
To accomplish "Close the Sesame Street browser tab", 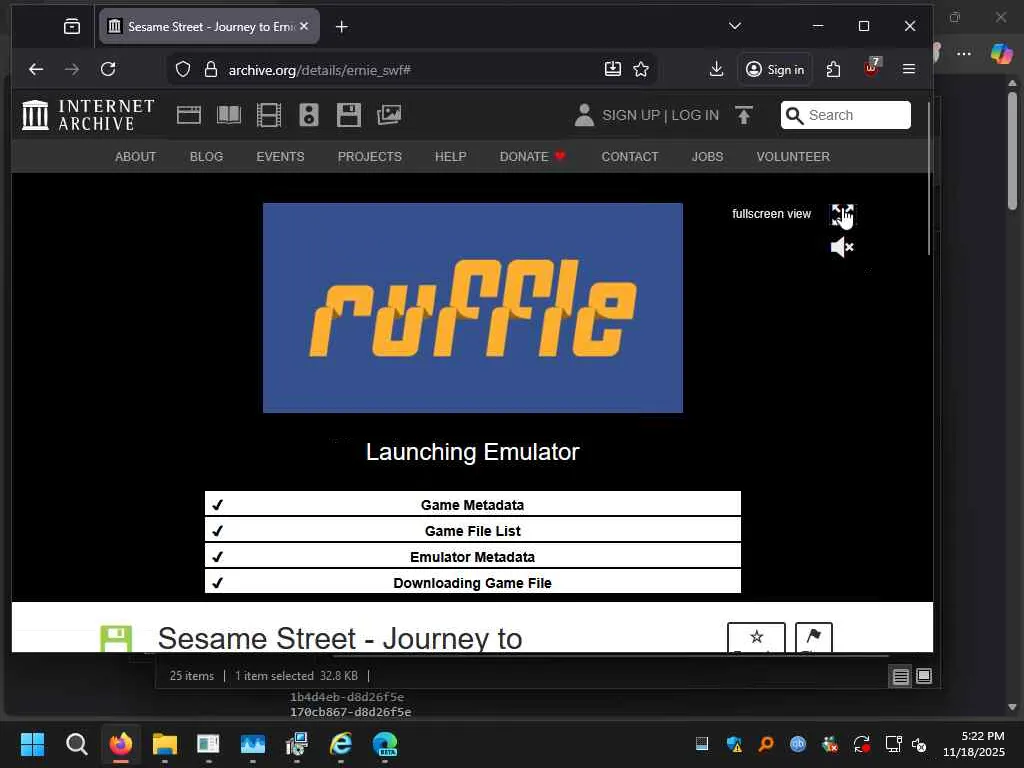I will pos(304,26).
